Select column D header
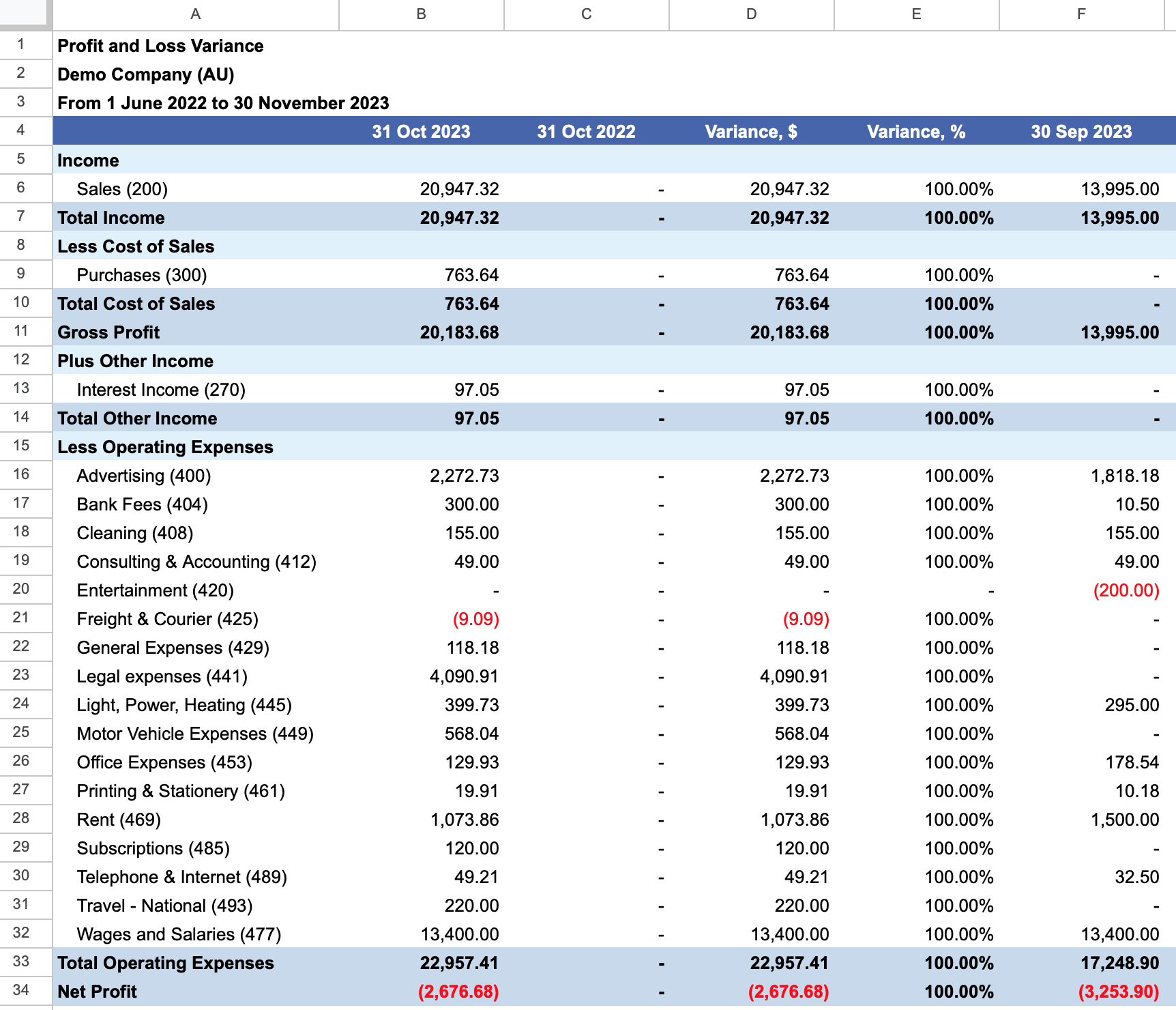The width and height of the screenshot is (1176, 1010). pyautogui.click(x=752, y=14)
